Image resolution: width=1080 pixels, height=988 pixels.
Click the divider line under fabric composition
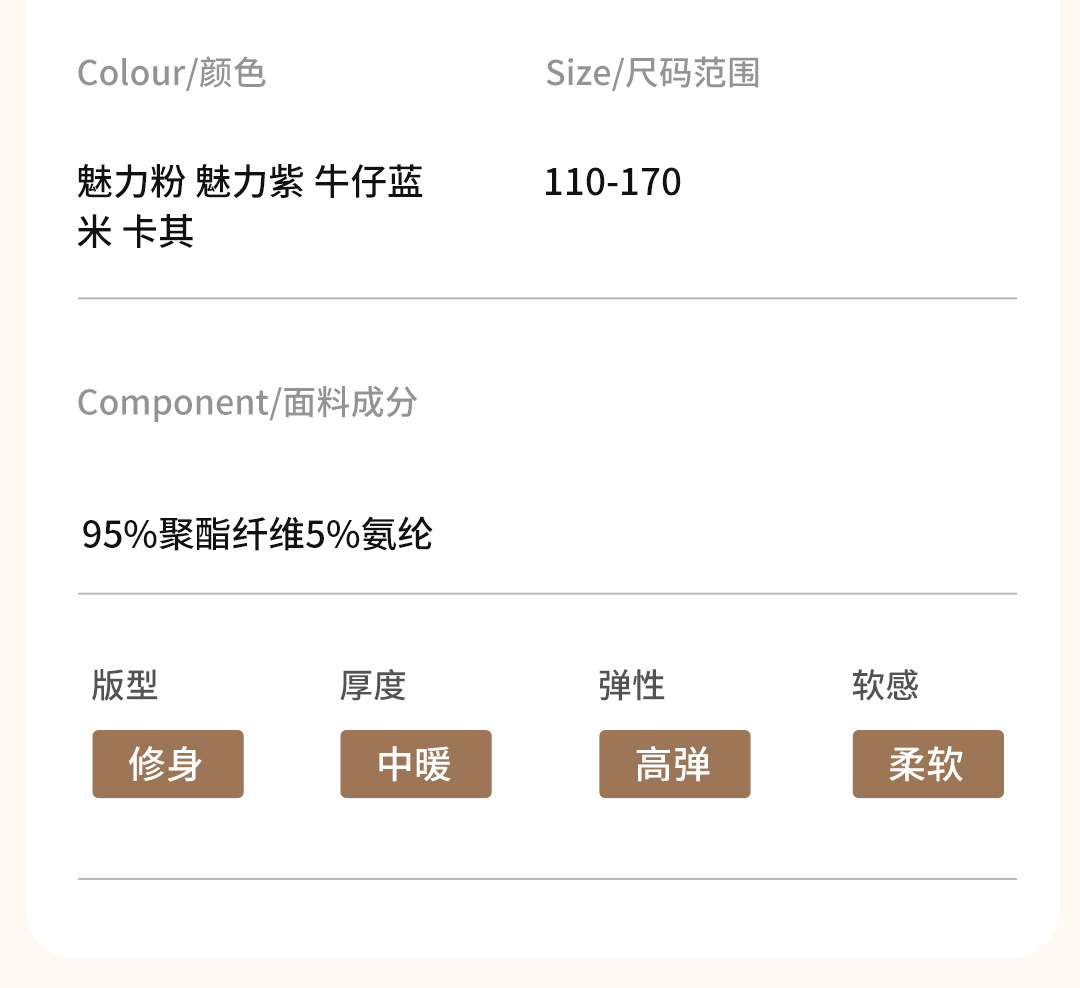pos(547,594)
